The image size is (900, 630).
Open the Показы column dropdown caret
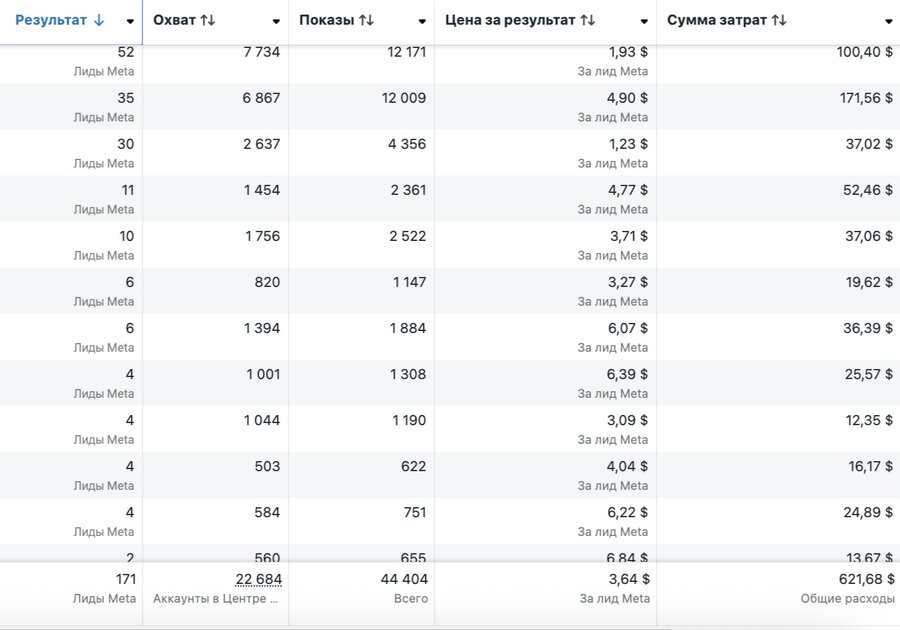(422, 21)
